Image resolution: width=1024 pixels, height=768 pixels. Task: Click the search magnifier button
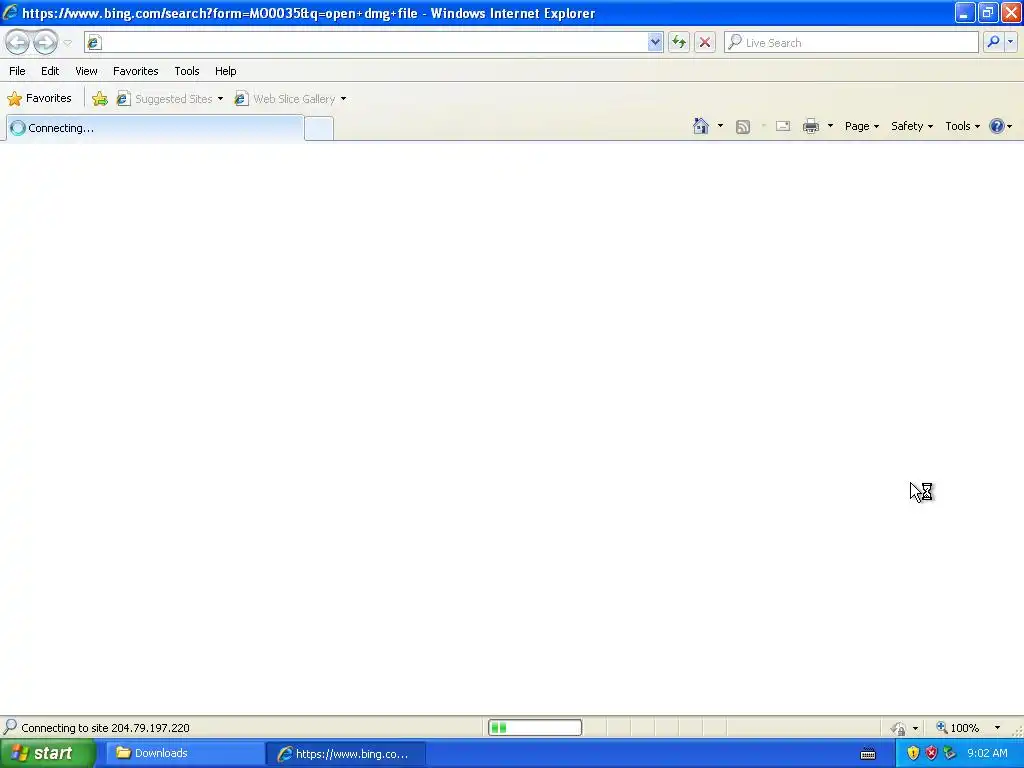993,42
